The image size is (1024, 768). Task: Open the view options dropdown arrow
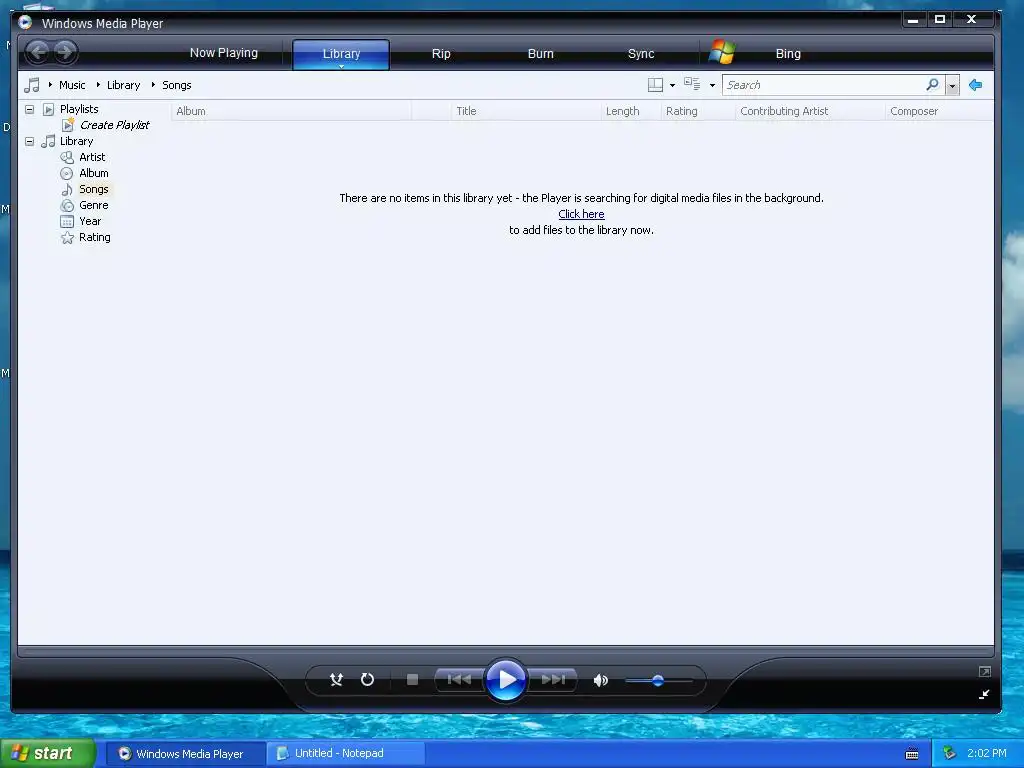[x=712, y=86]
